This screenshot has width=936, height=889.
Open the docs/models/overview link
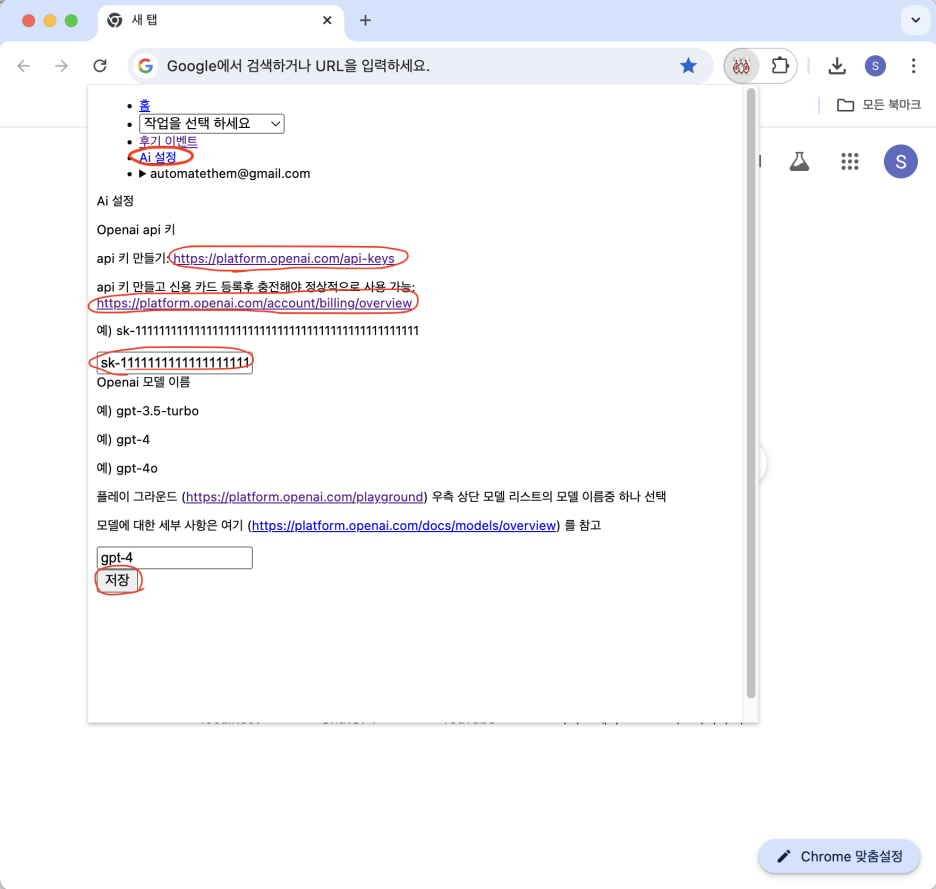(404, 525)
